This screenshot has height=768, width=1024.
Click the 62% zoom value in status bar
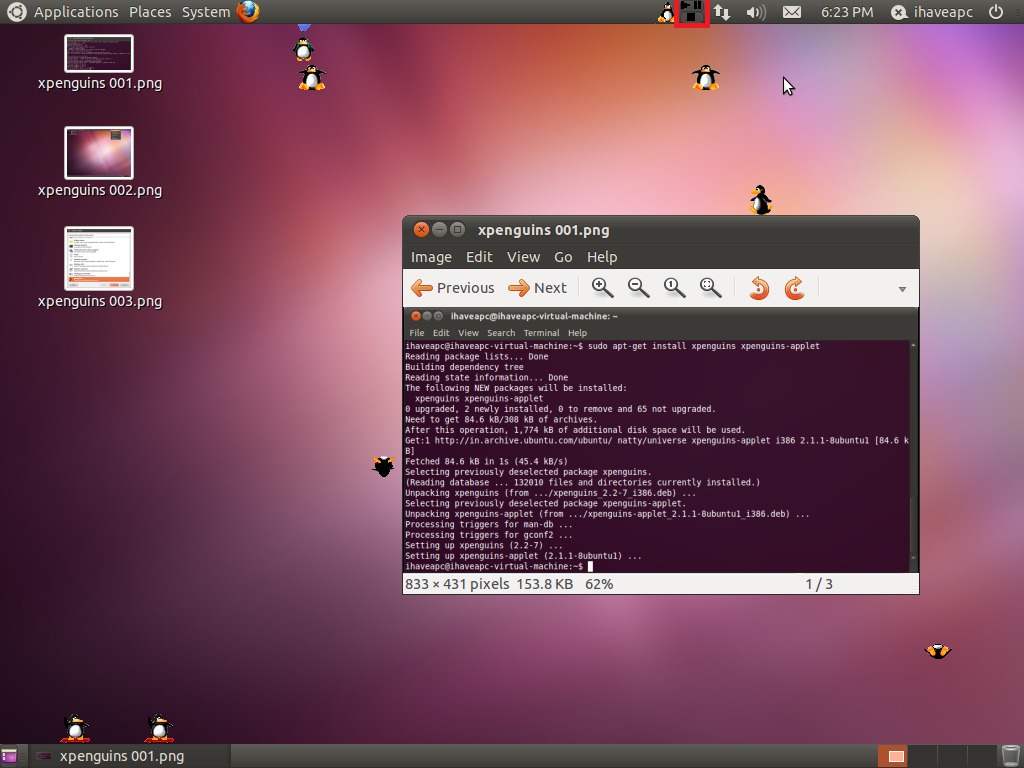pyautogui.click(x=599, y=584)
